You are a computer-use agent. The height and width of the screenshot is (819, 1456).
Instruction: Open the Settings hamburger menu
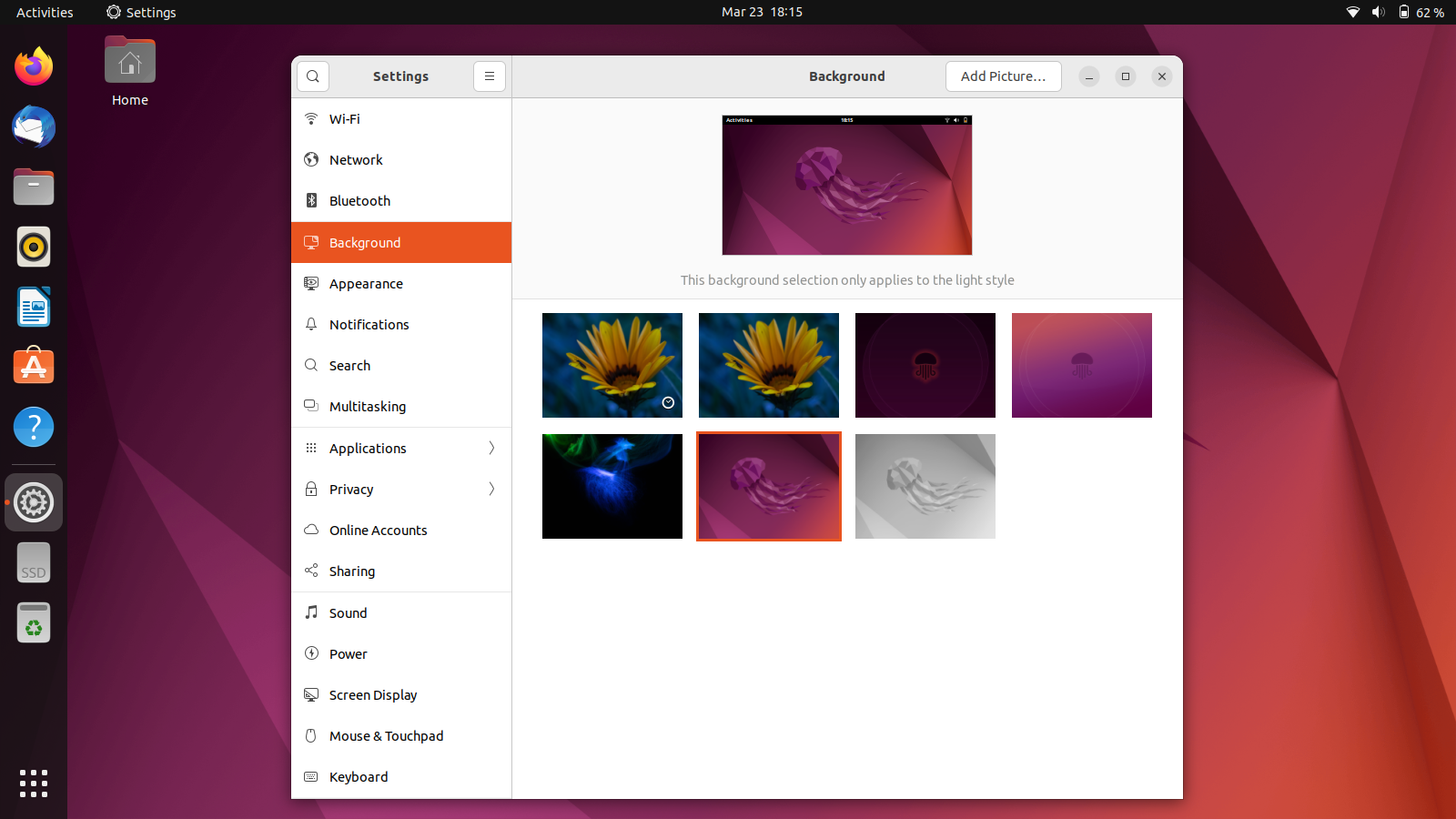click(x=490, y=76)
